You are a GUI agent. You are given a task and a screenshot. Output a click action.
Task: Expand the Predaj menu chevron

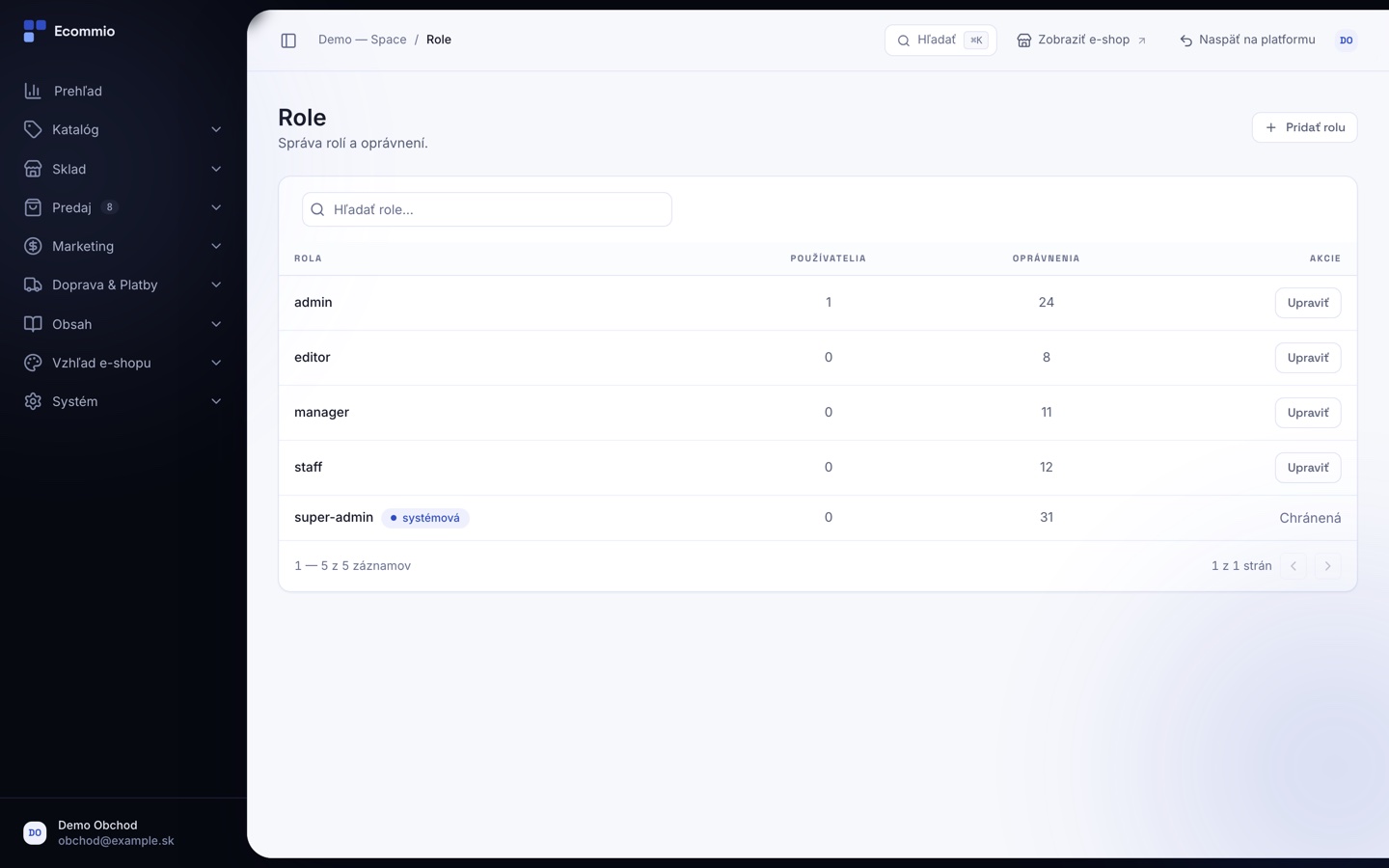tap(216, 207)
